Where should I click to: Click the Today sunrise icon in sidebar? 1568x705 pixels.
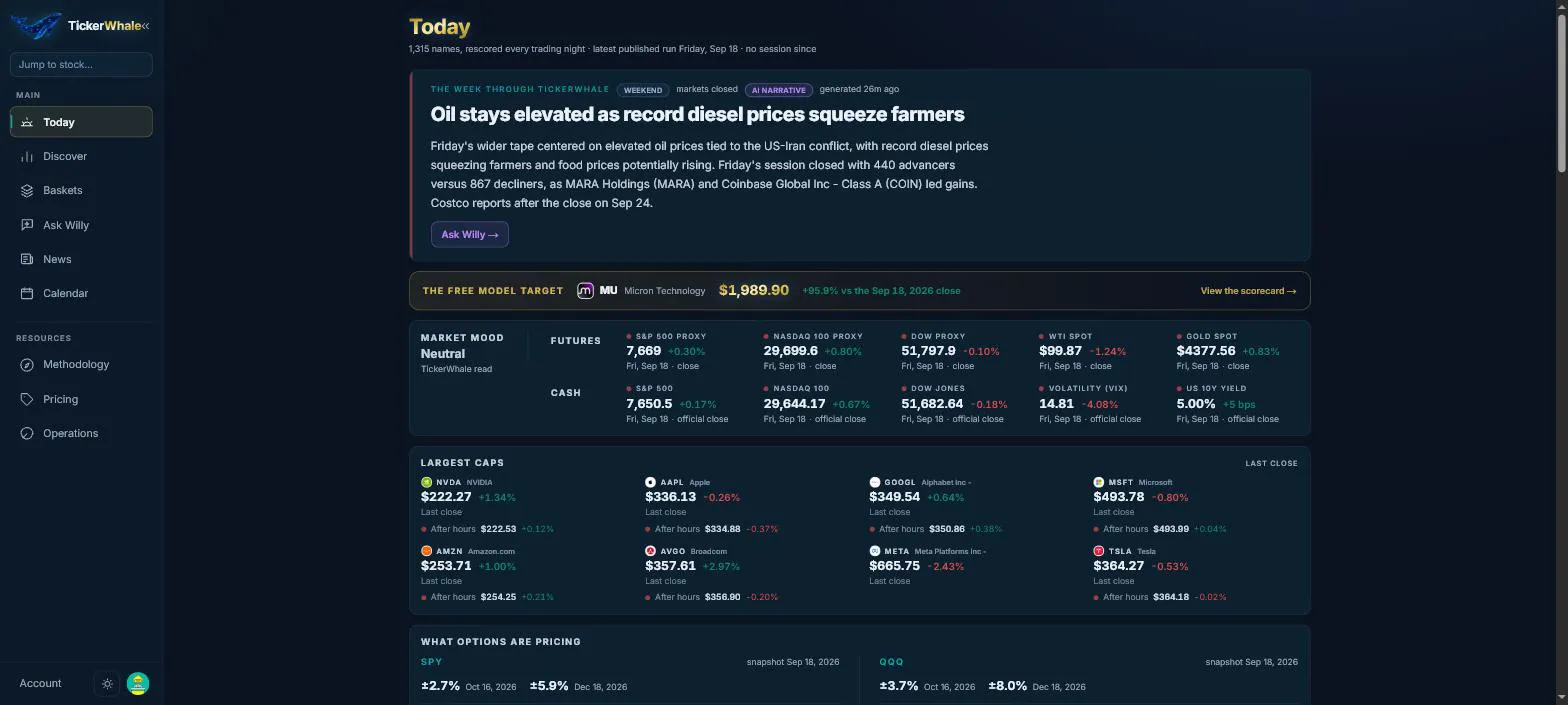[27, 122]
